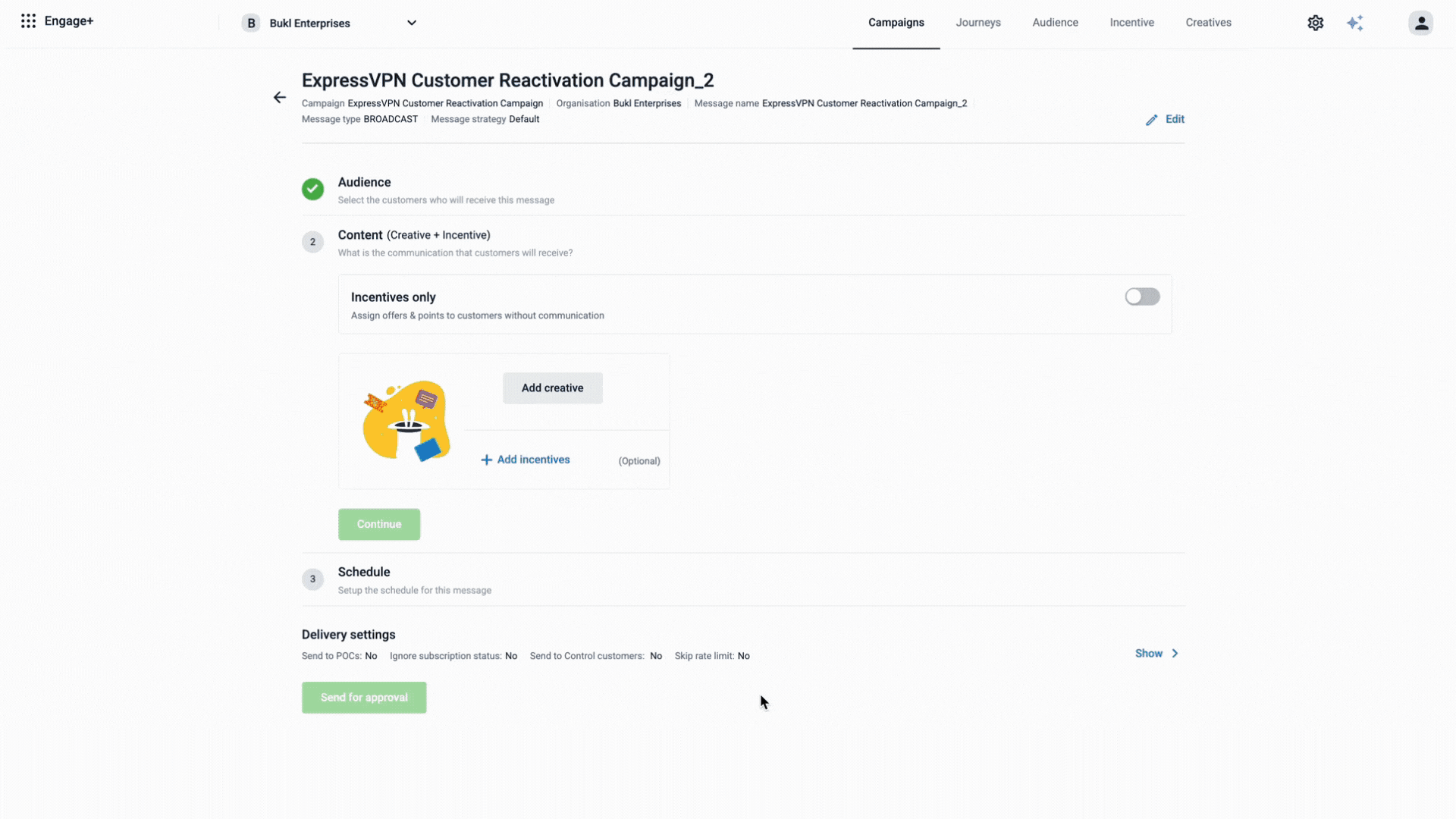Click the magic hat illustration thumbnail
The height and width of the screenshot is (819, 1456).
406,421
